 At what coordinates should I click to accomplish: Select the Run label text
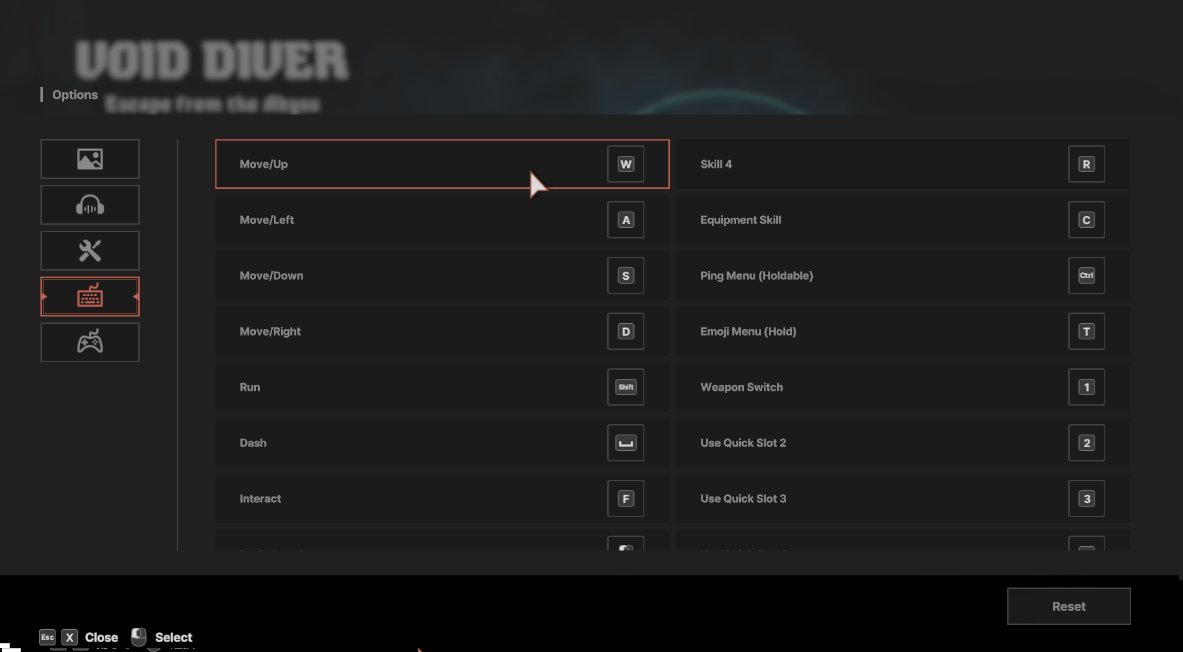250,387
